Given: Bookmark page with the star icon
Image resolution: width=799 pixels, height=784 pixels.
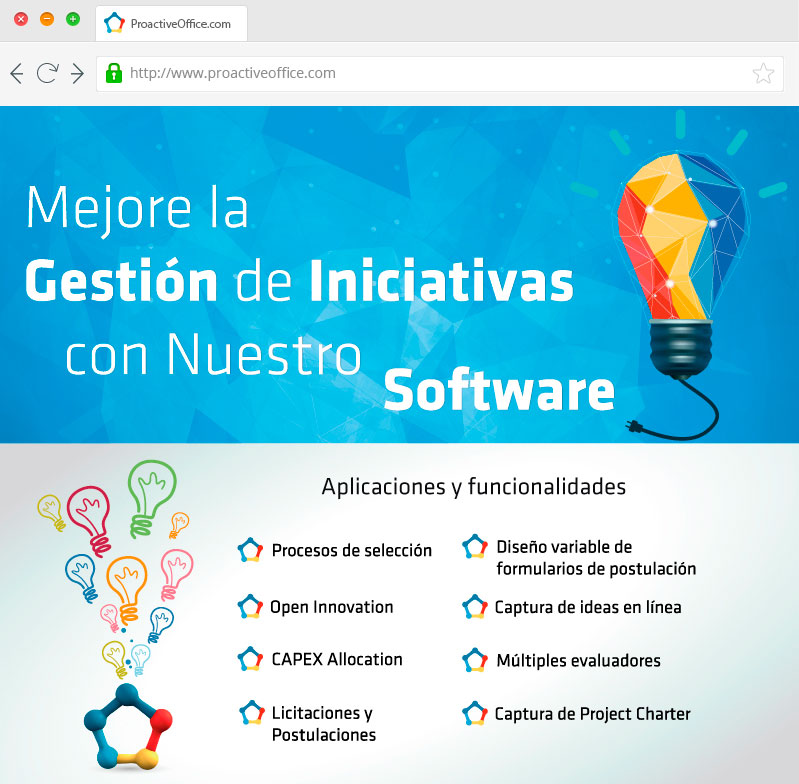Looking at the screenshot, I should [762, 73].
